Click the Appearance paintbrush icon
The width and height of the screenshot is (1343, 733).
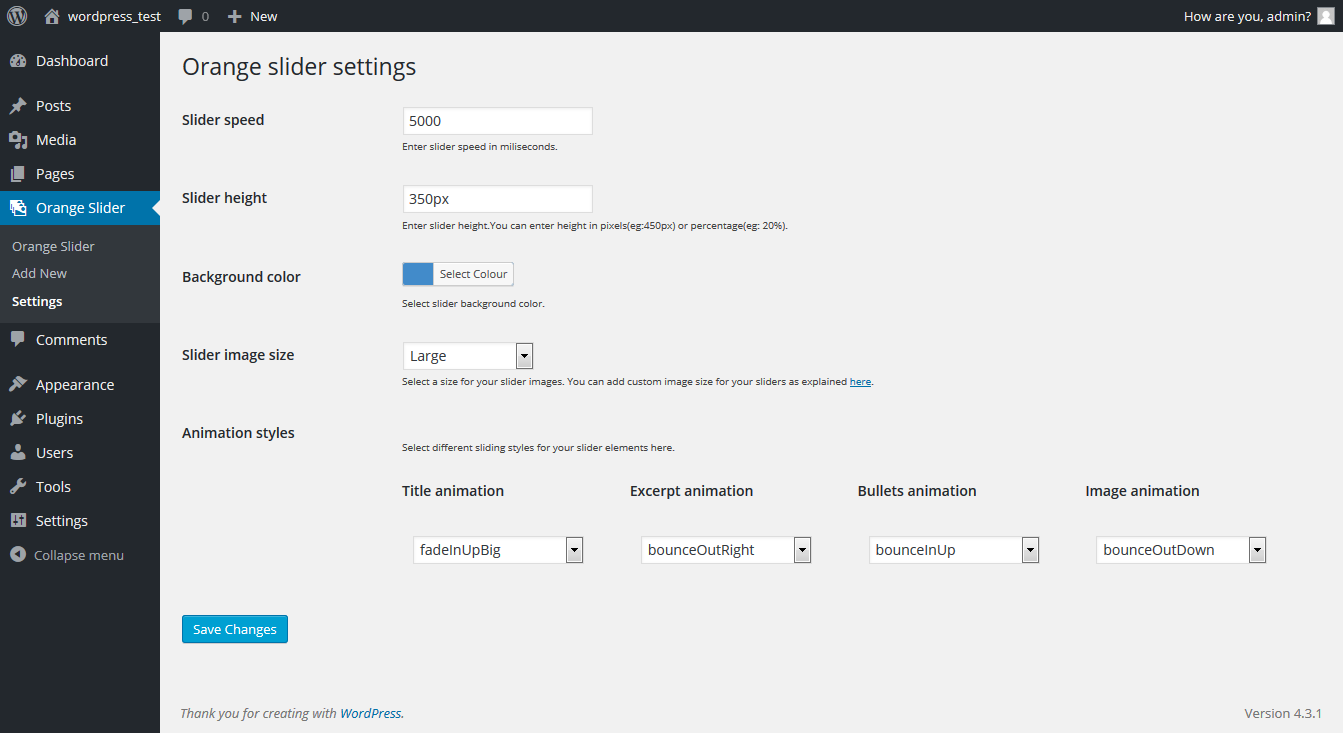(18, 385)
